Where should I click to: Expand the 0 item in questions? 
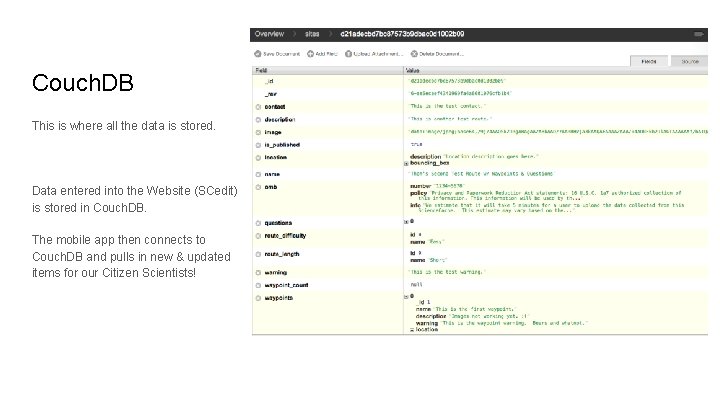[406, 222]
